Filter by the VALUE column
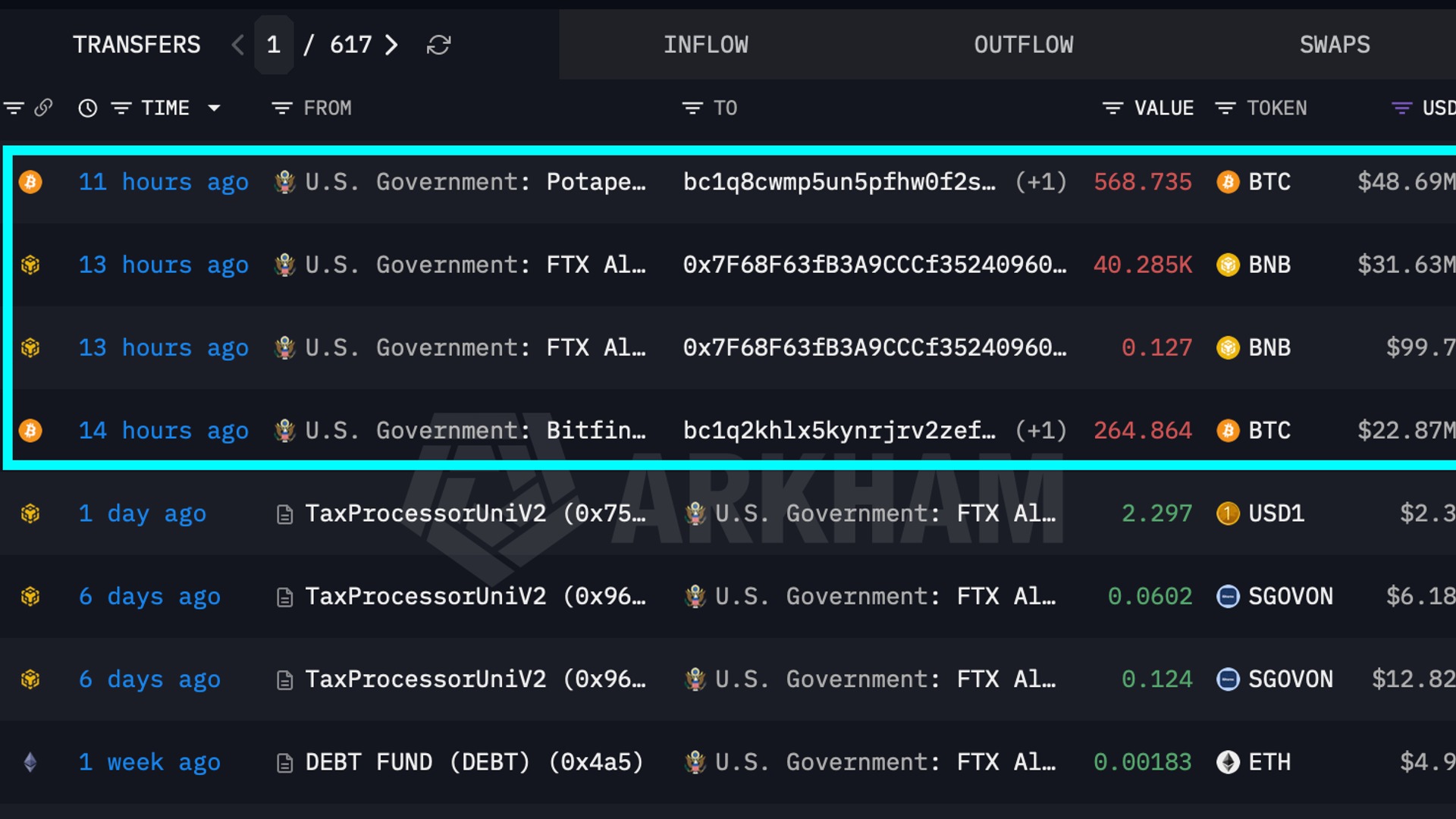Image resolution: width=1456 pixels, height=819 pixels. click(1112, 108)
